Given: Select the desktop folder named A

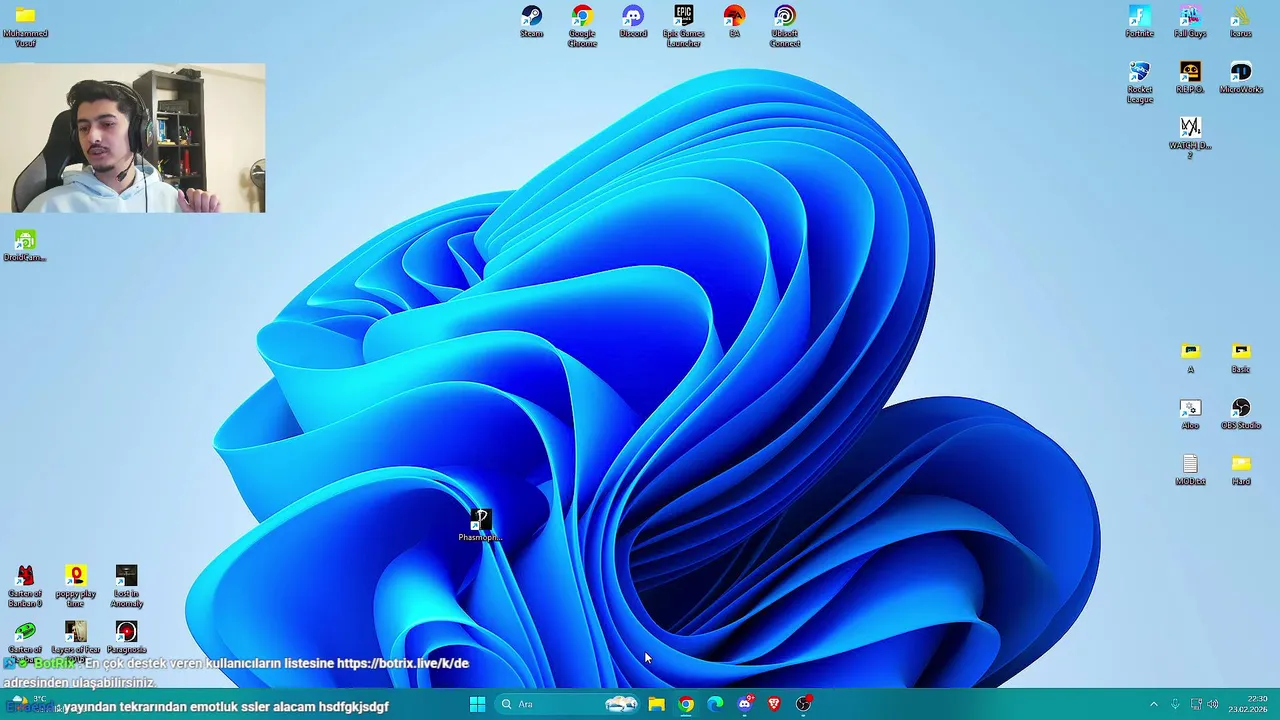Looking at the screenshot, I should click(1190, 357).
